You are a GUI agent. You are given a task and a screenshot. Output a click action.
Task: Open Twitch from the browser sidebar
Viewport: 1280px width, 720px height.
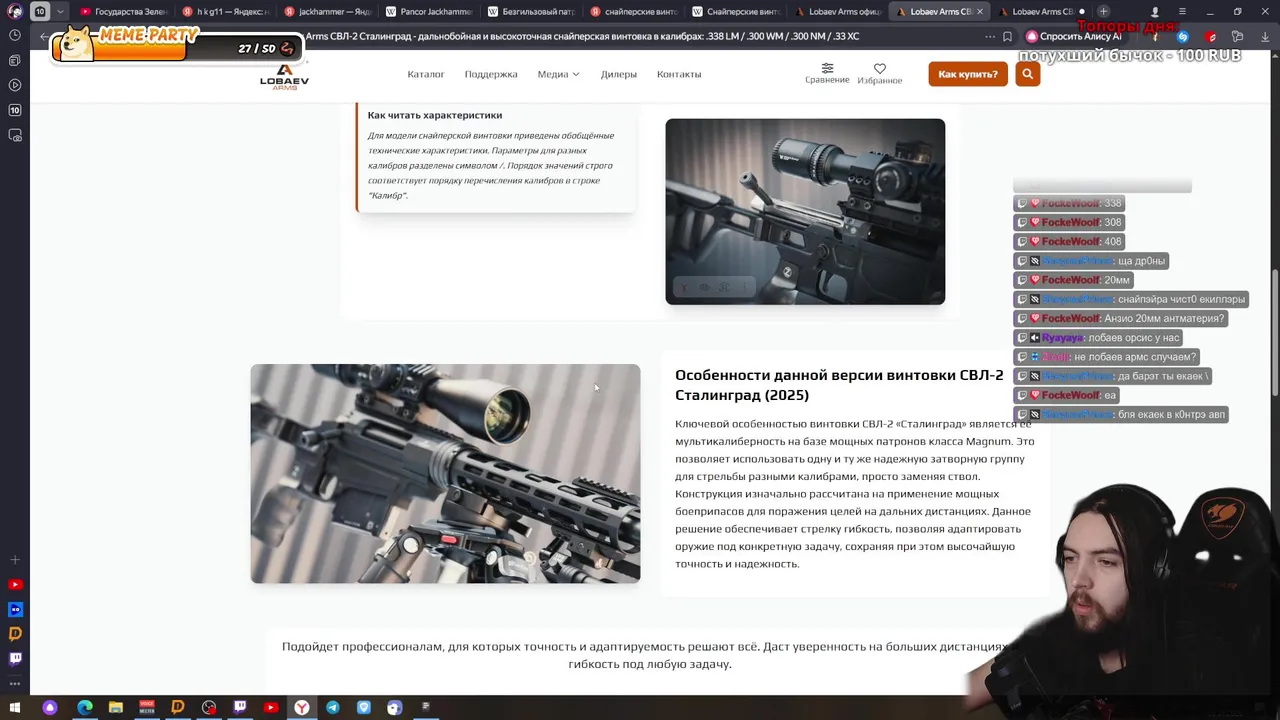[x=15, y=658]
